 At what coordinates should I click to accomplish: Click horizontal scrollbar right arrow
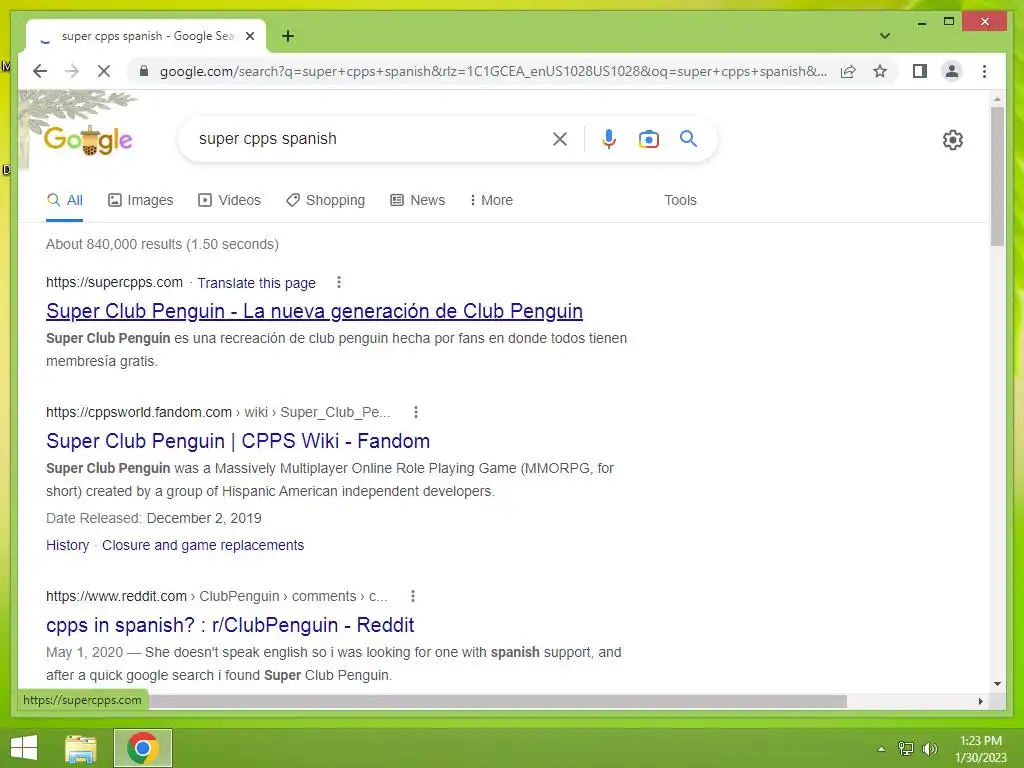(980, 701)
